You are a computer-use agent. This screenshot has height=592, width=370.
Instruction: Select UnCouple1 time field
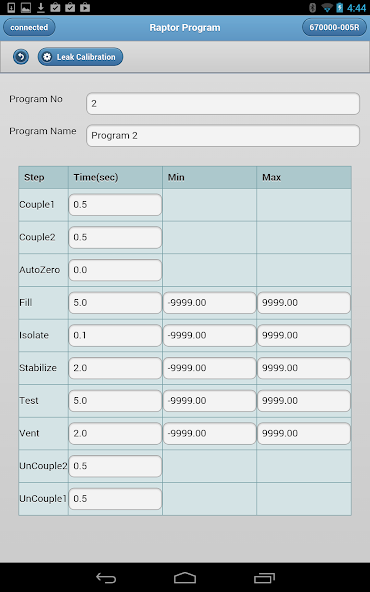point(115,499)
